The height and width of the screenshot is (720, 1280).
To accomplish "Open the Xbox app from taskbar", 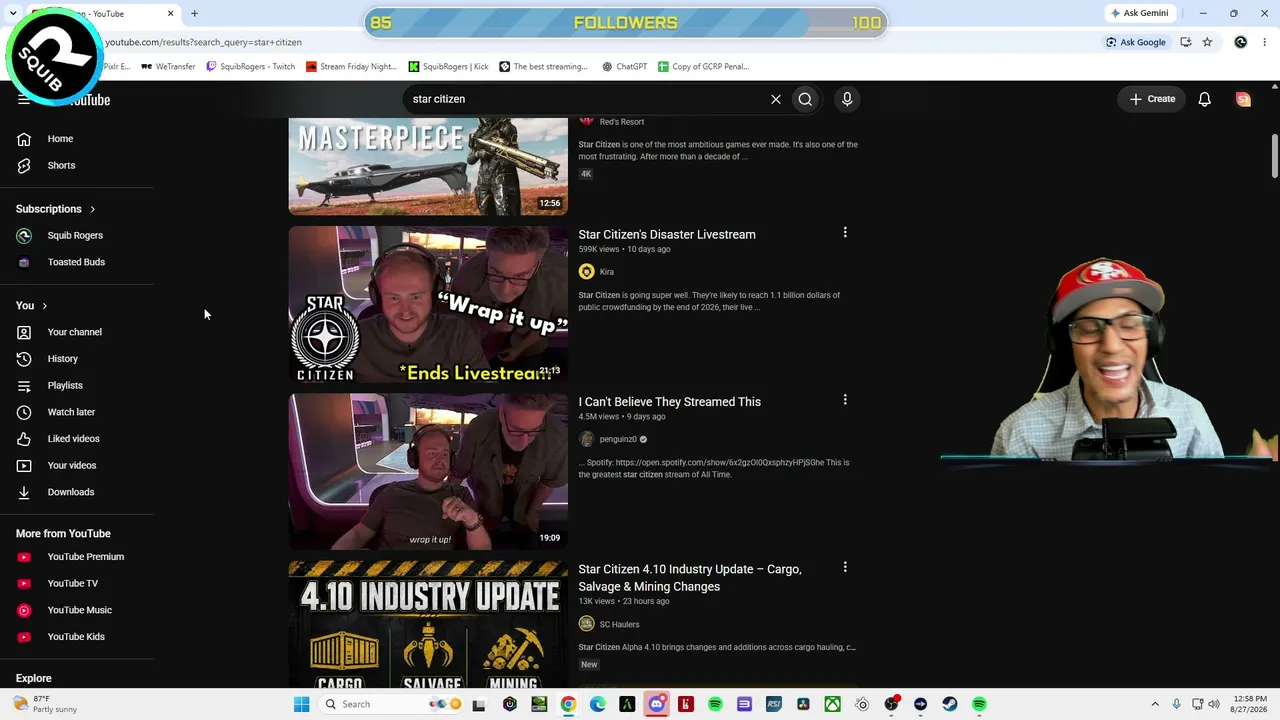I will 832,704.
